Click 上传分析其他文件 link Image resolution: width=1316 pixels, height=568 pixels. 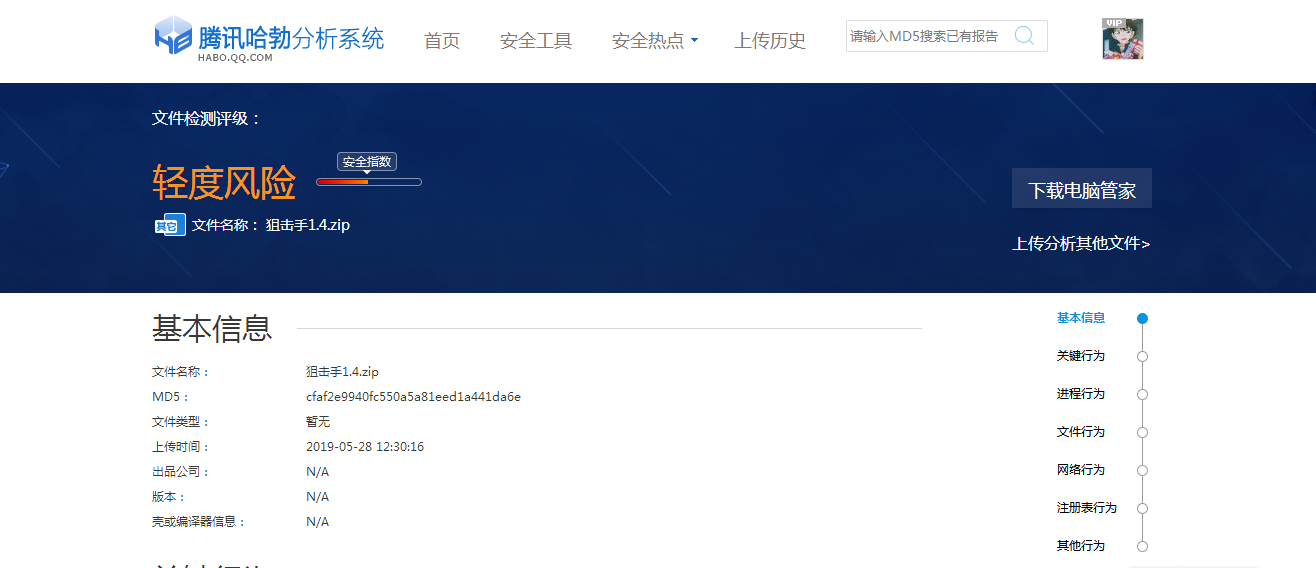point(1081,243)
